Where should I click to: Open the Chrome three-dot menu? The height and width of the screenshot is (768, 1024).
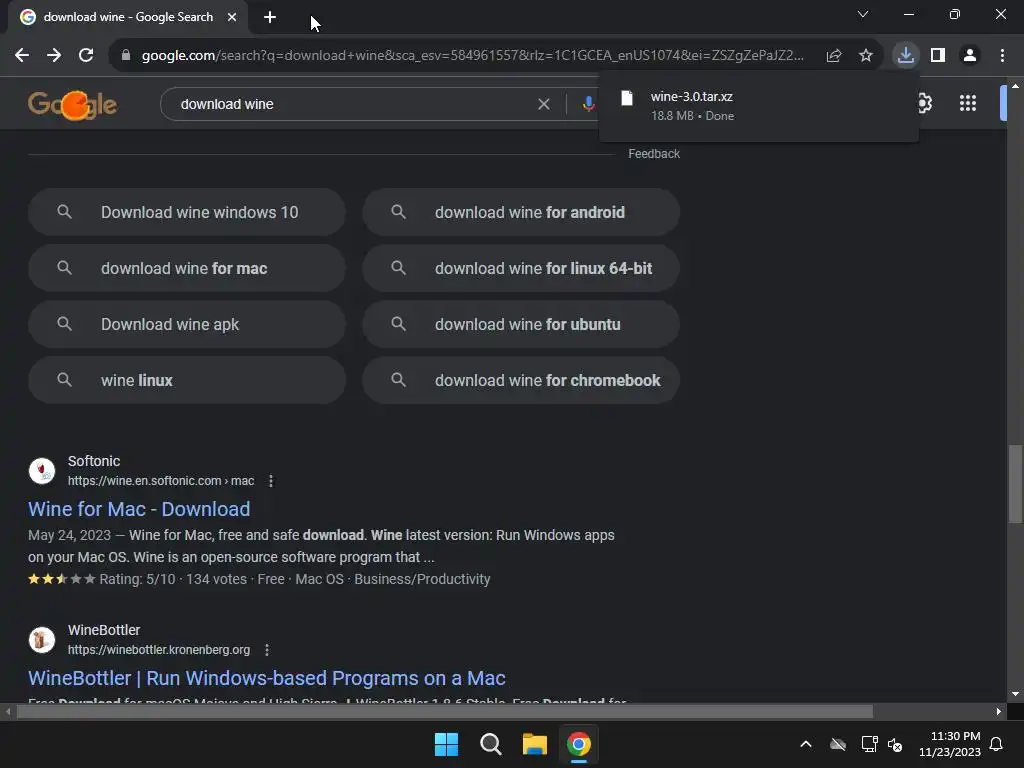point(1002,56)
